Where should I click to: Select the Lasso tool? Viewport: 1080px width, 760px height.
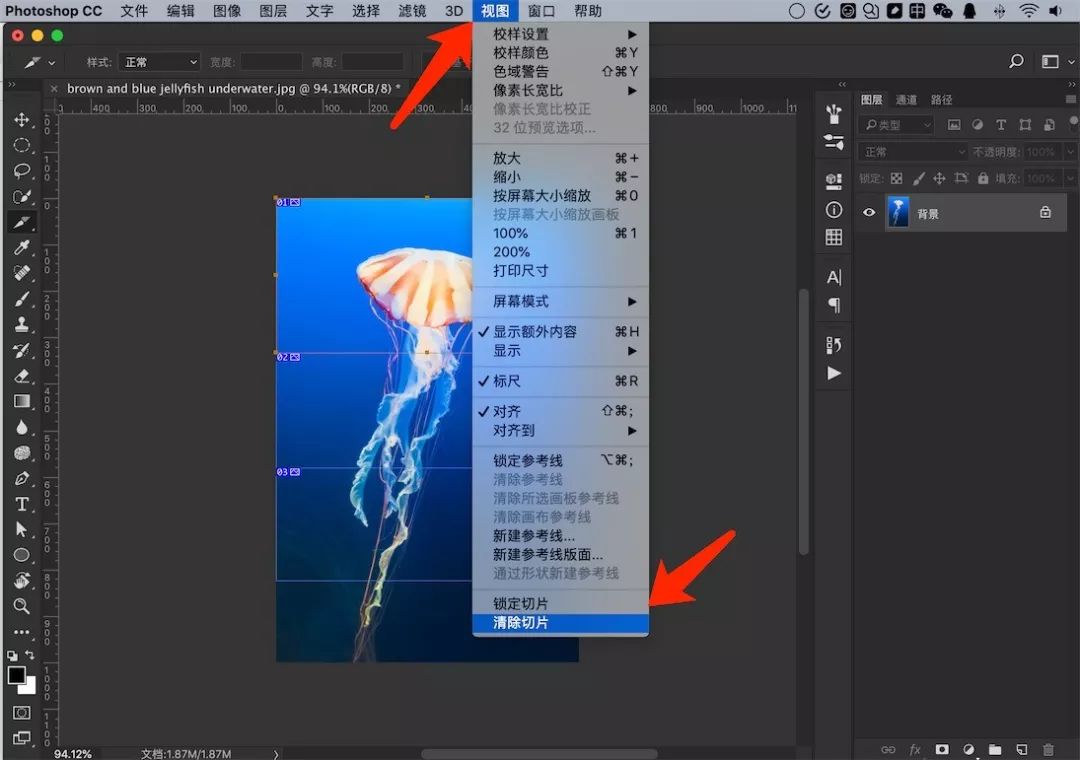coord(22,171)
